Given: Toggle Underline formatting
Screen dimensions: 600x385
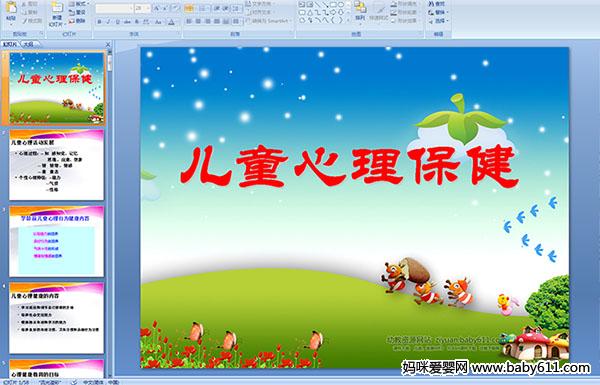Looking at the screenshot, I should [x=117, y=22].
